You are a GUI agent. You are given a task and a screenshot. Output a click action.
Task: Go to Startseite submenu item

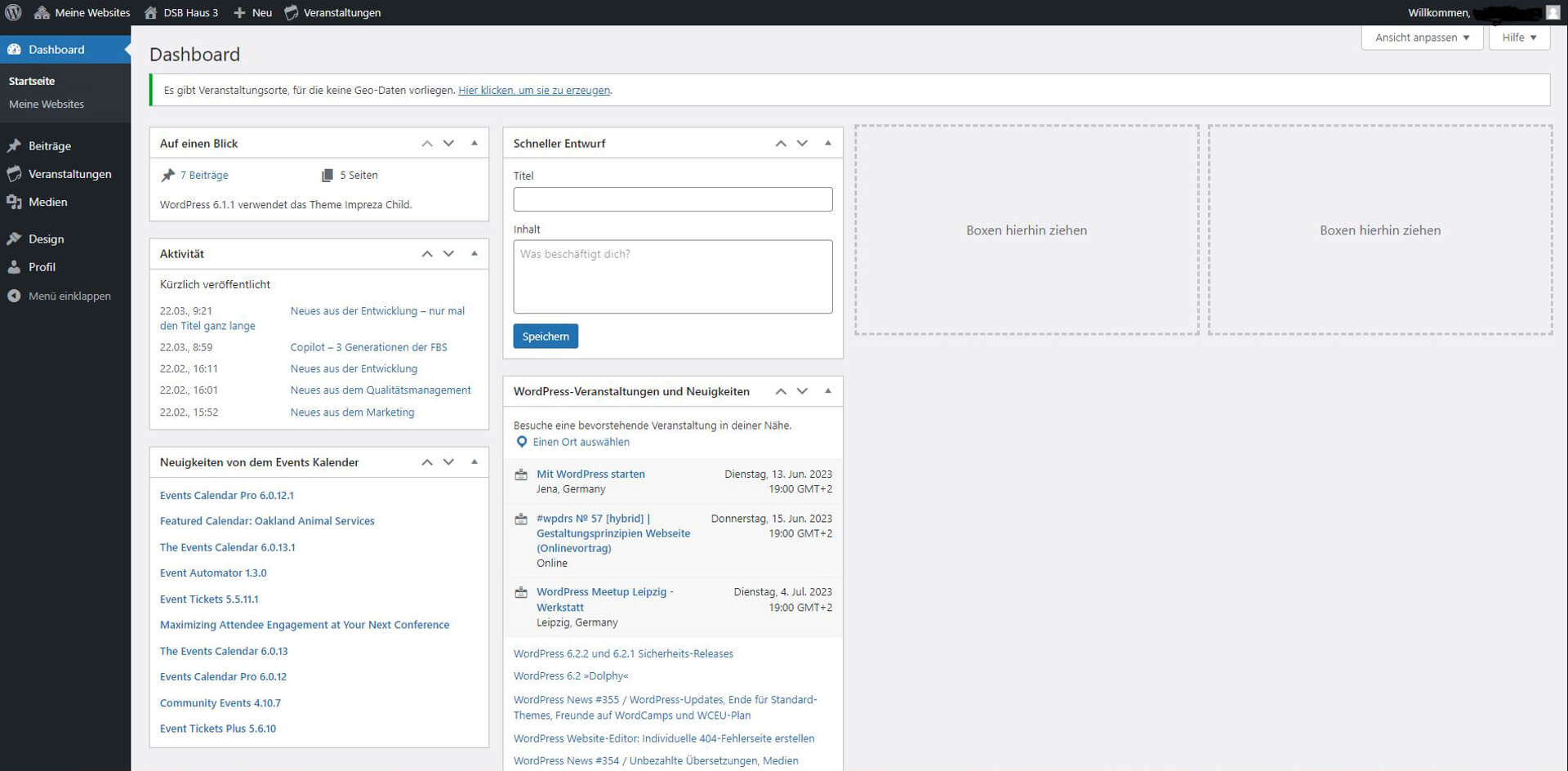click(32, 81)
